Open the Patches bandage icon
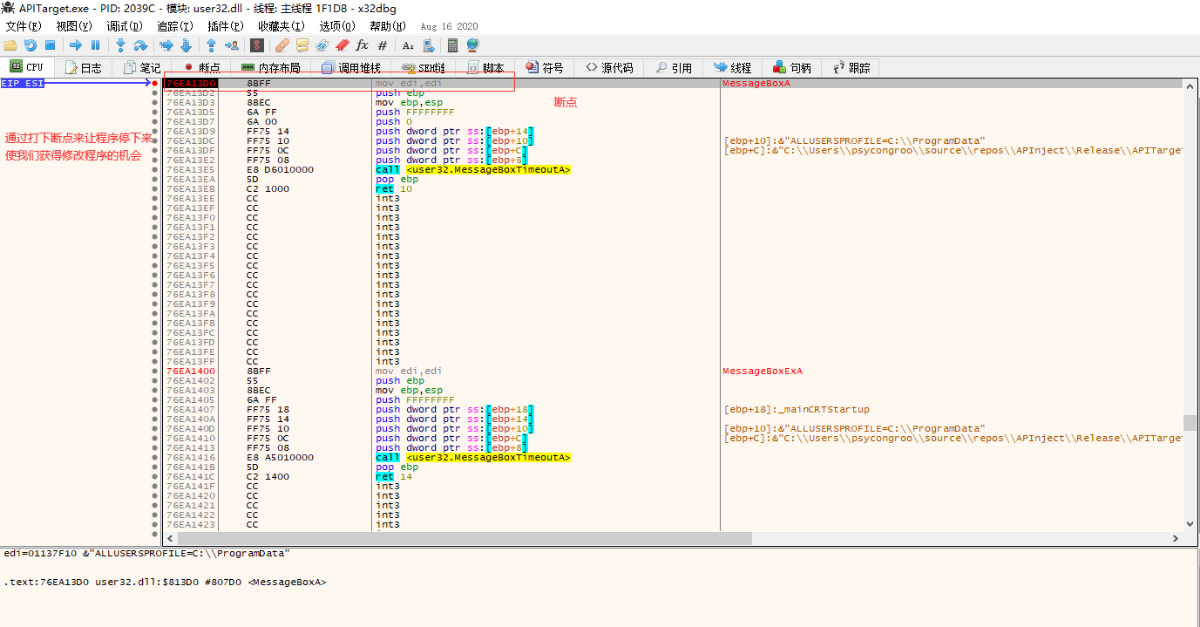 tap(282, 45)
